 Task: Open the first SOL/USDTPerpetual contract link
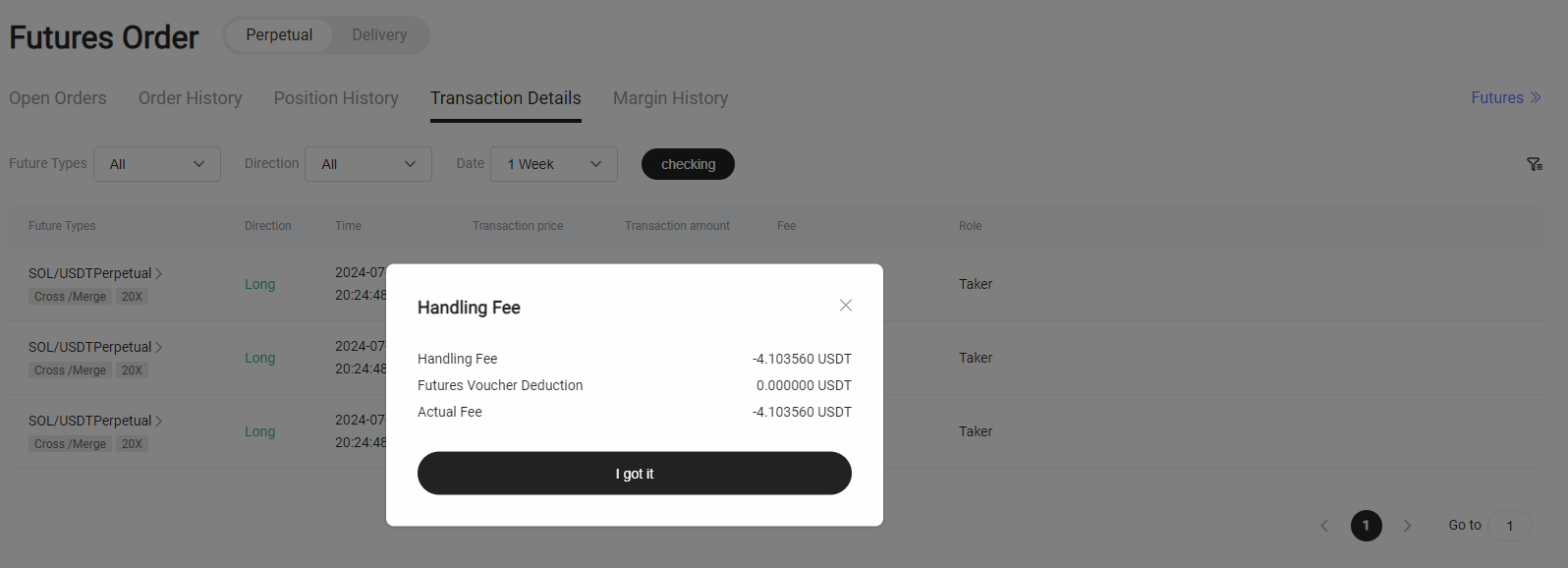pyautogui.click(x=90, y=273)
